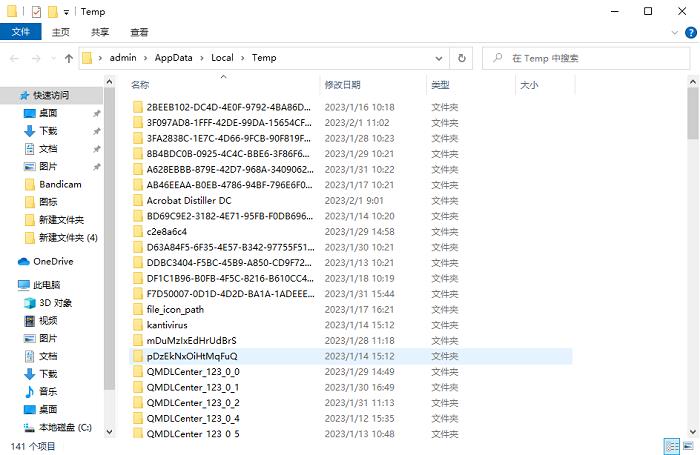Click Local in the address path

[222, 58]
